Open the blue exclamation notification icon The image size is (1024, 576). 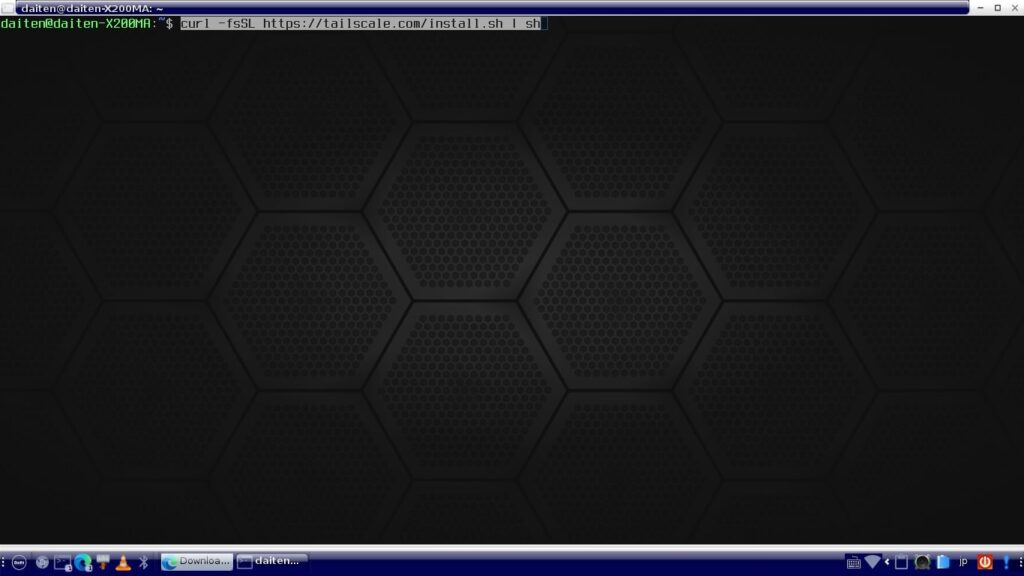(x=1005, y=562)
